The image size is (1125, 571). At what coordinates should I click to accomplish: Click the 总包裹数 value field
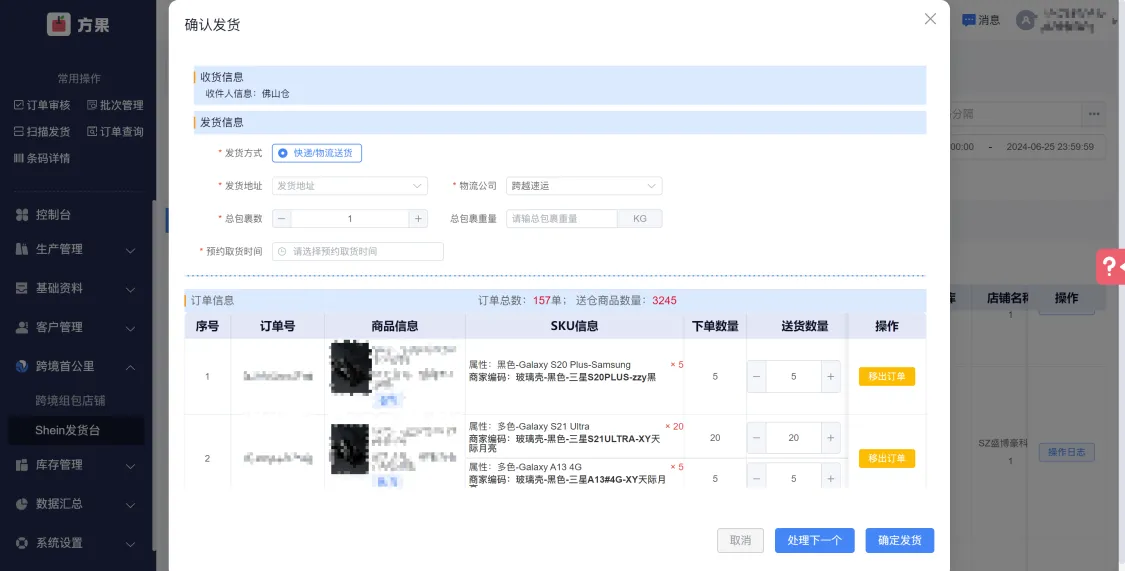(350, 219)
